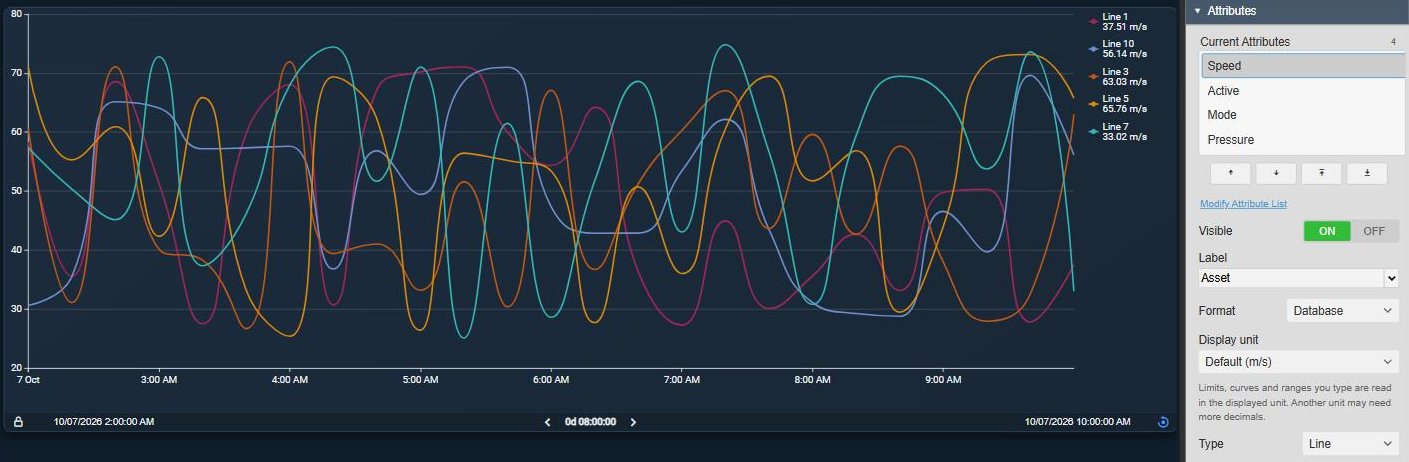Click the 9:00 AM axis label
Image resolution: width=1409 pixels, height=462 pixels.
coord(943,380)
